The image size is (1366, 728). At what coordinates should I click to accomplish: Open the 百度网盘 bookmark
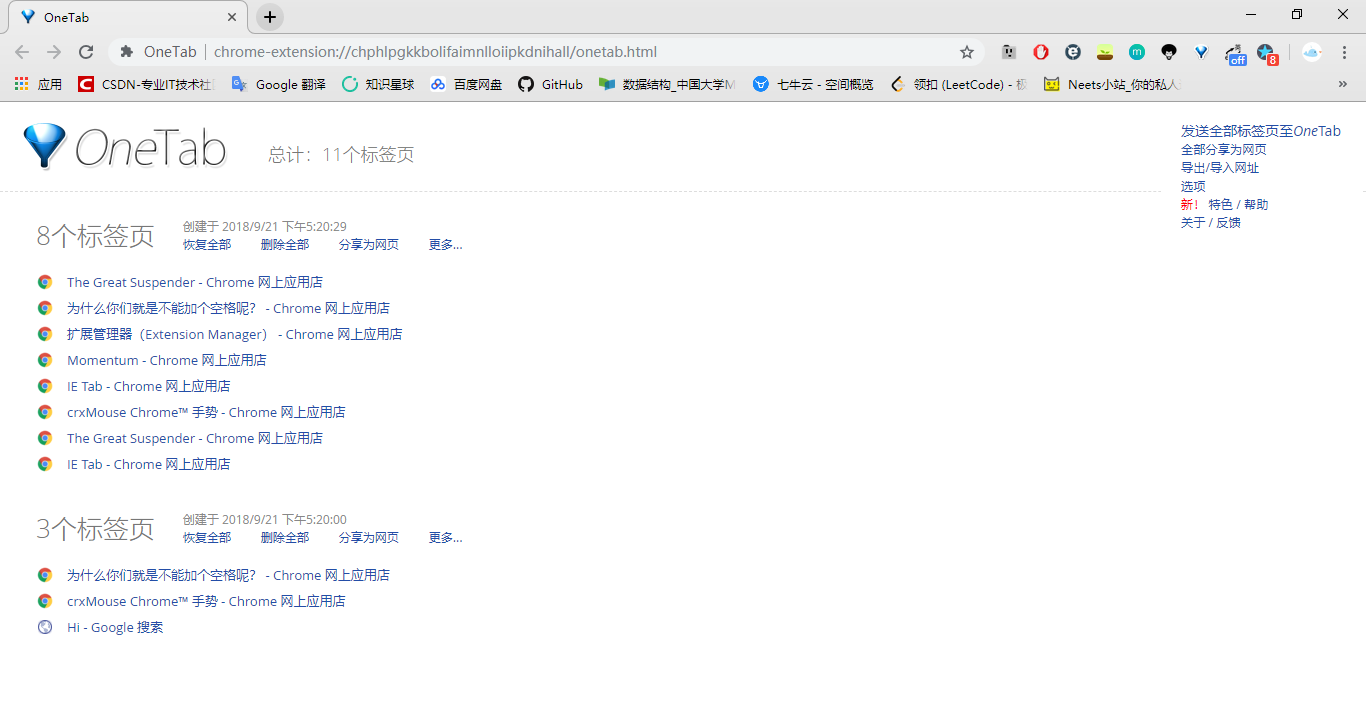tap(466, 85)
